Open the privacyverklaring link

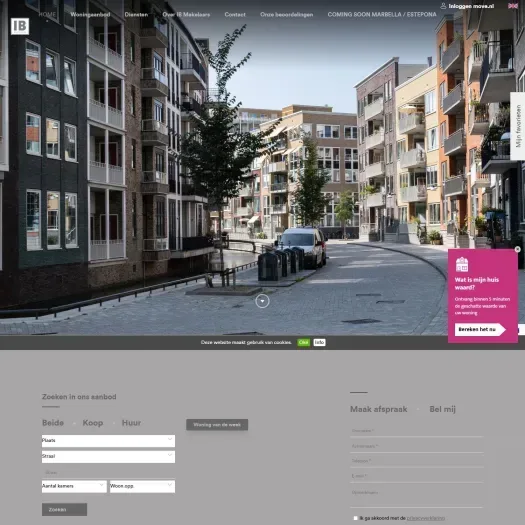pos(426,518)
